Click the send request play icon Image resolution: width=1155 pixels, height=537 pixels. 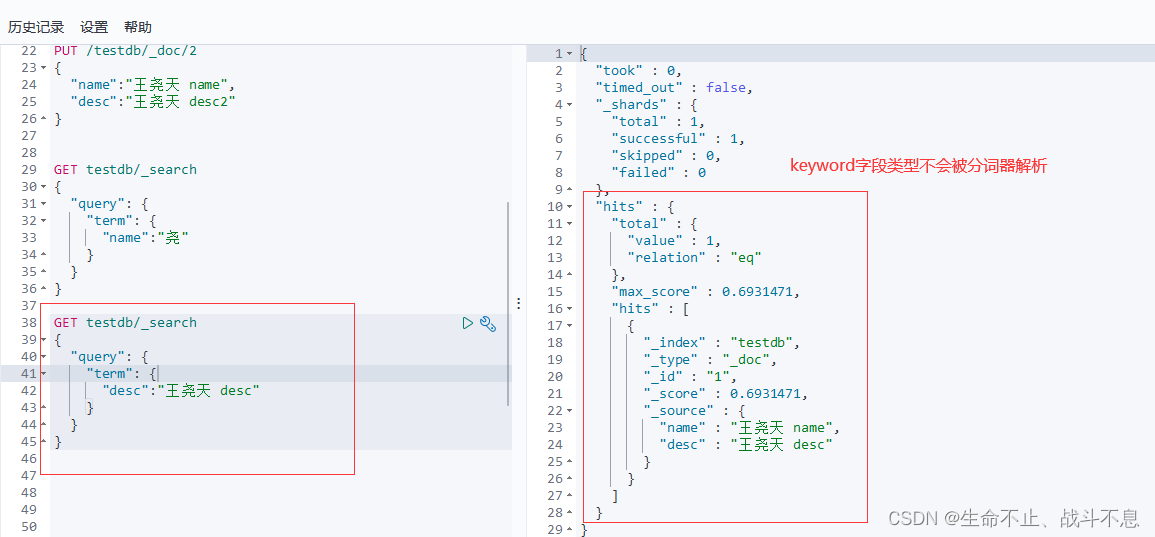coord(467,323)
